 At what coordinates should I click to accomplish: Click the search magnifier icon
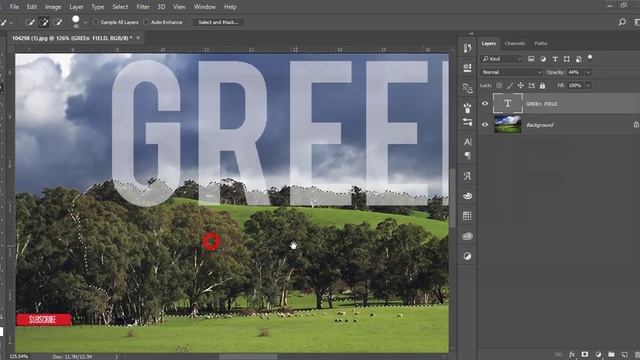point(622,22)
